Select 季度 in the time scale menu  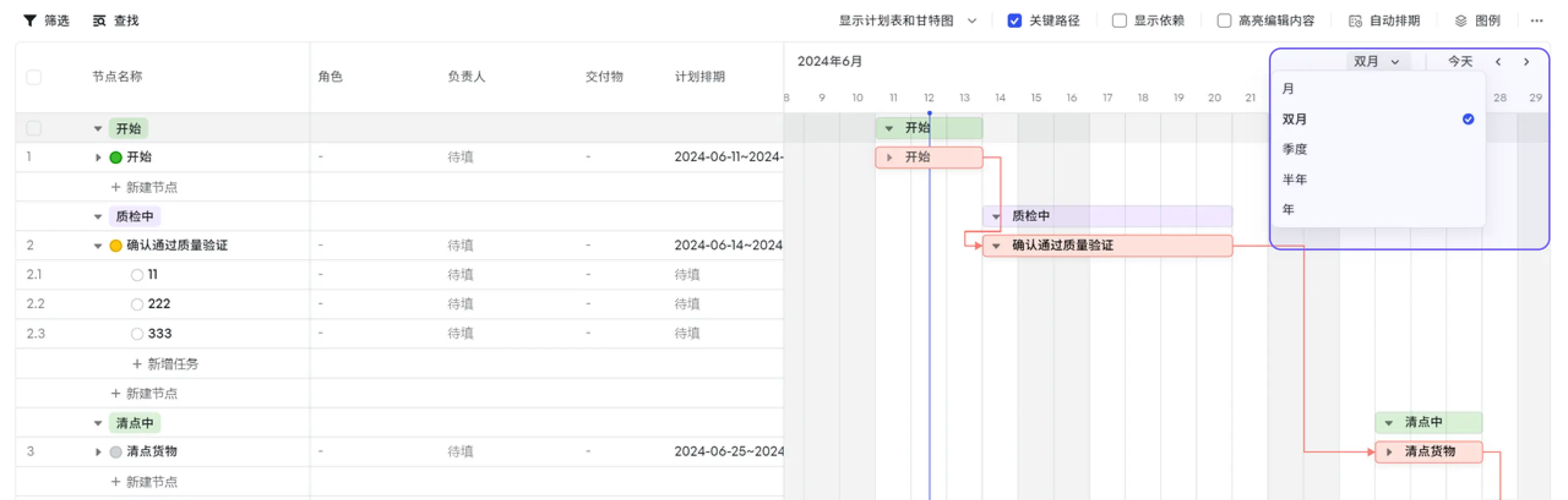coord(1294,149)
